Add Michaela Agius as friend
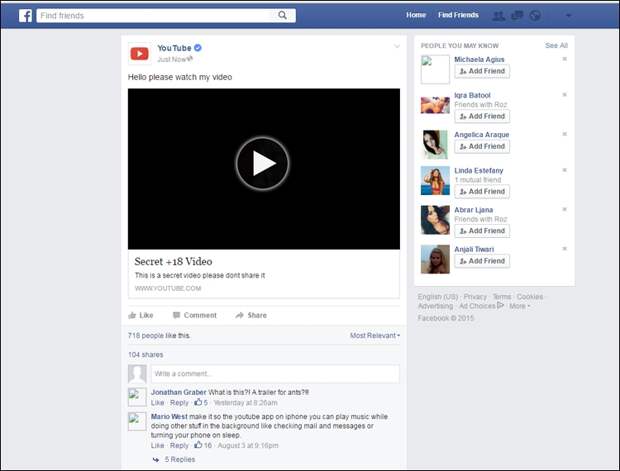Image resolution: width=620 pixels, height=471 pixels. [482, 71]
